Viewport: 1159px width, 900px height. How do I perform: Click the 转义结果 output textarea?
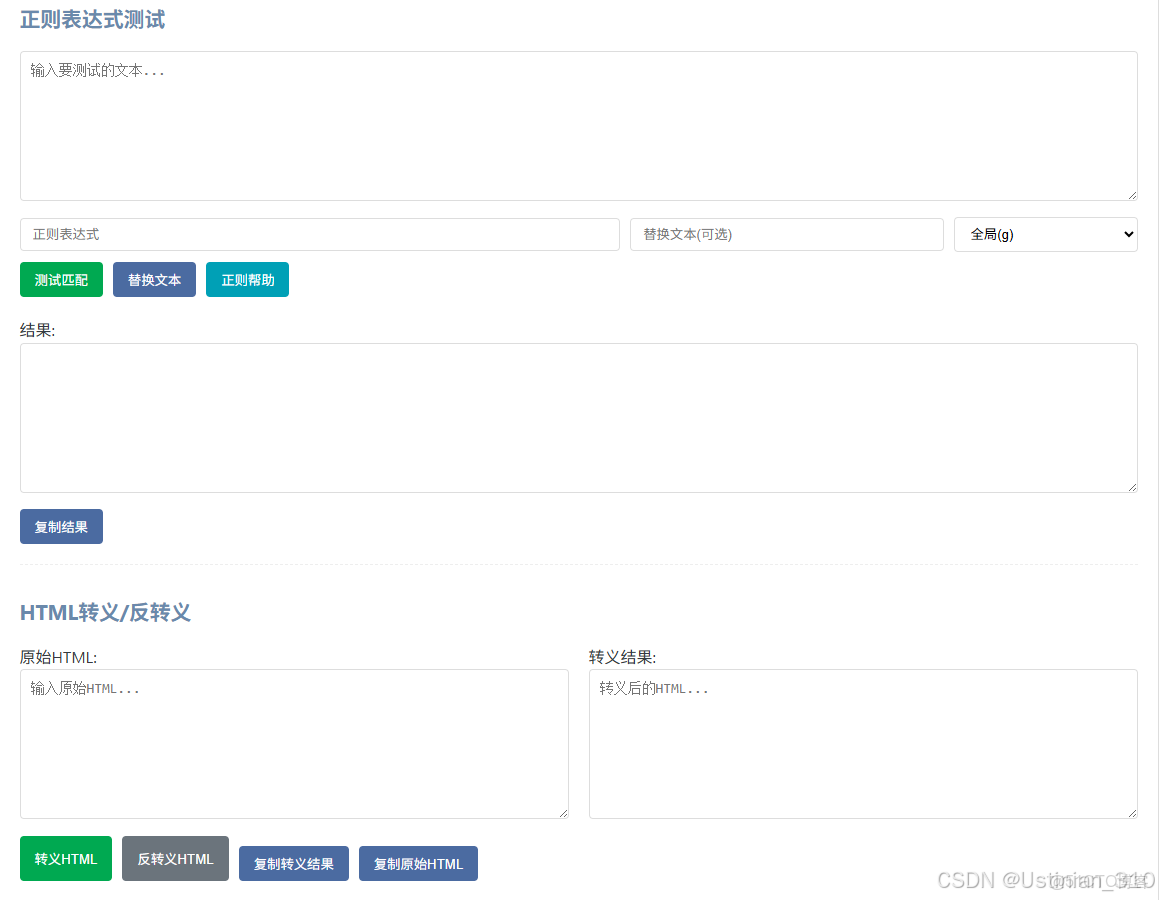point(862,743)
